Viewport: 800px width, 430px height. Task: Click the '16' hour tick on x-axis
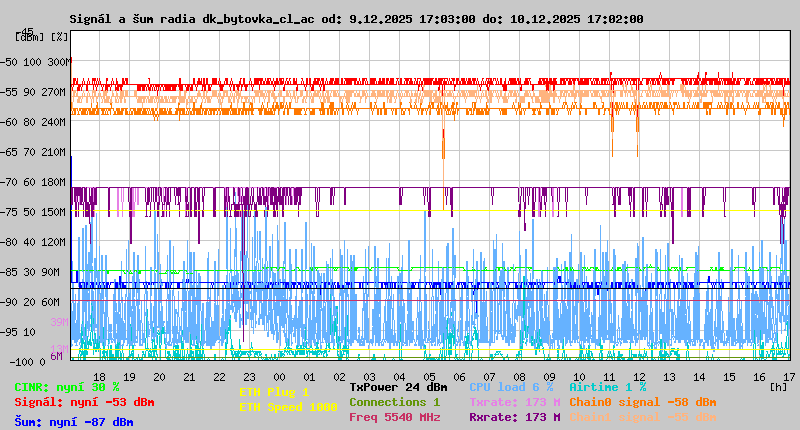tap(760, 377)
